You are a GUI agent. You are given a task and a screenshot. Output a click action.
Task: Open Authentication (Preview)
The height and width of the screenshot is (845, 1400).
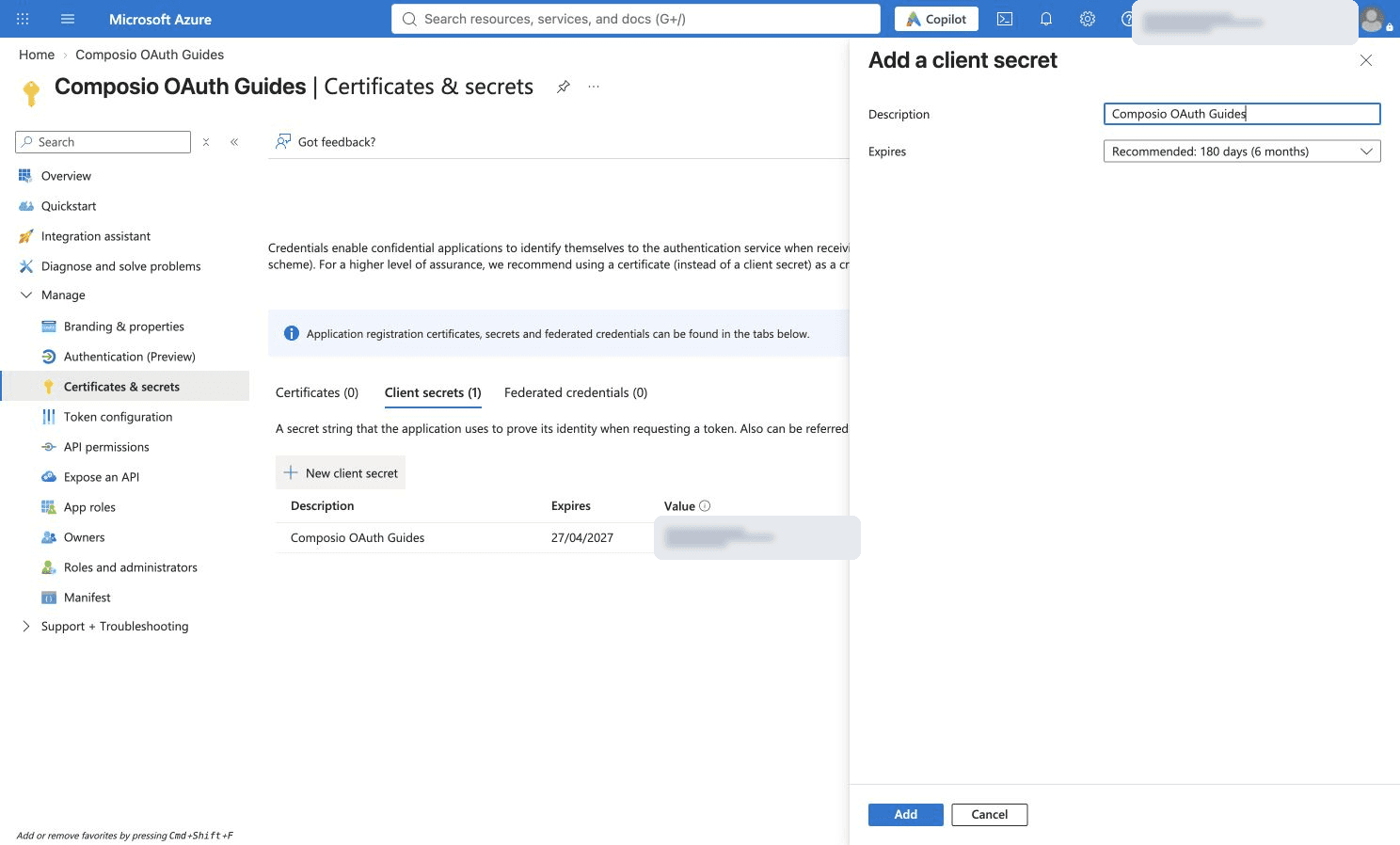[x=130, y=357]
